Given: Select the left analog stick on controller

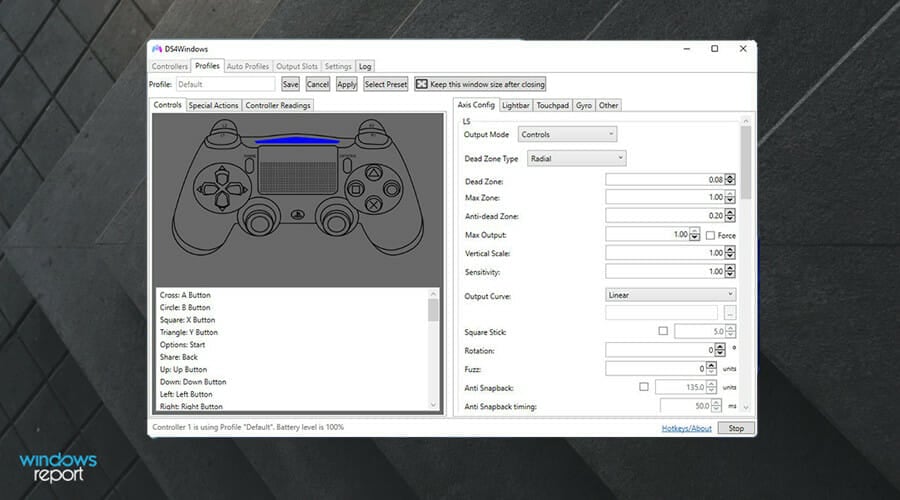Looking at the screenshot, I should [258, 219].
